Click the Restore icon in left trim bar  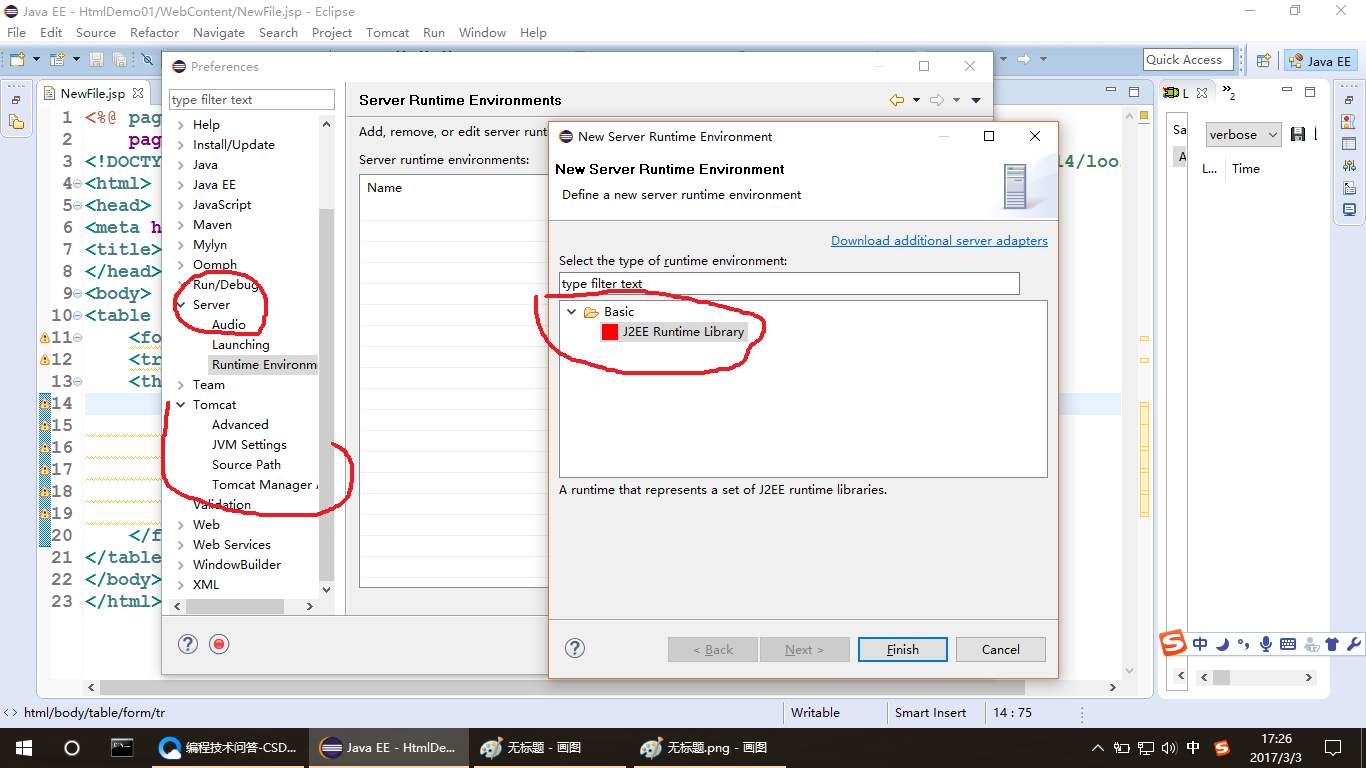(16, 100)
